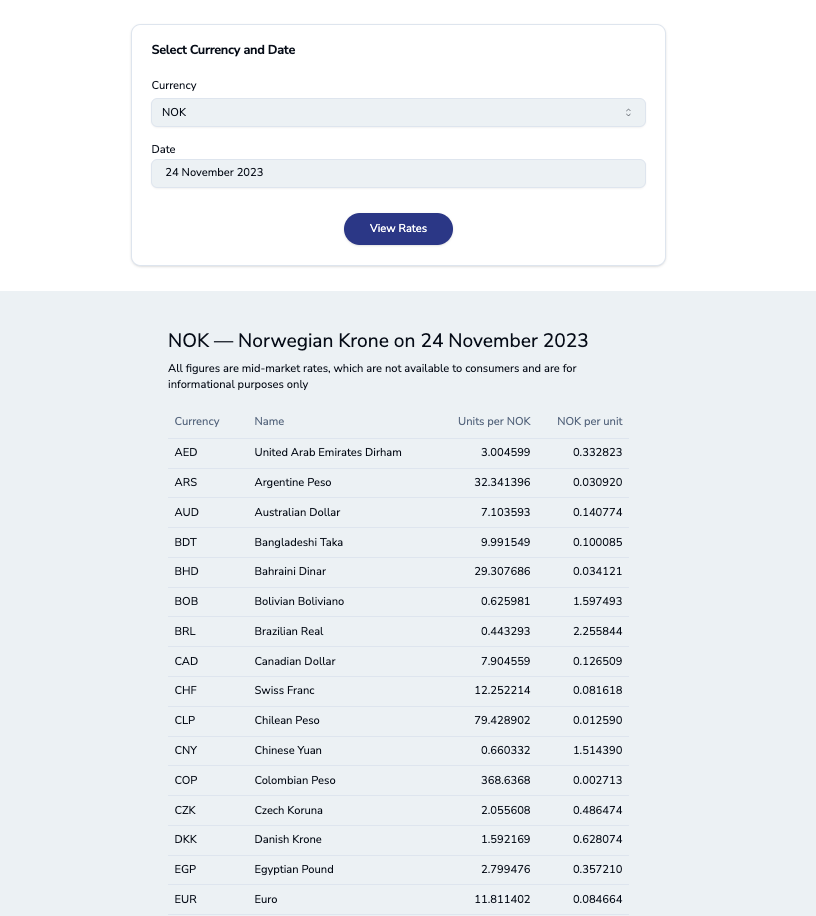The height and width of the screenshot is (916, 816).
Task: Select the AED currency row
Action: [398, 453]
